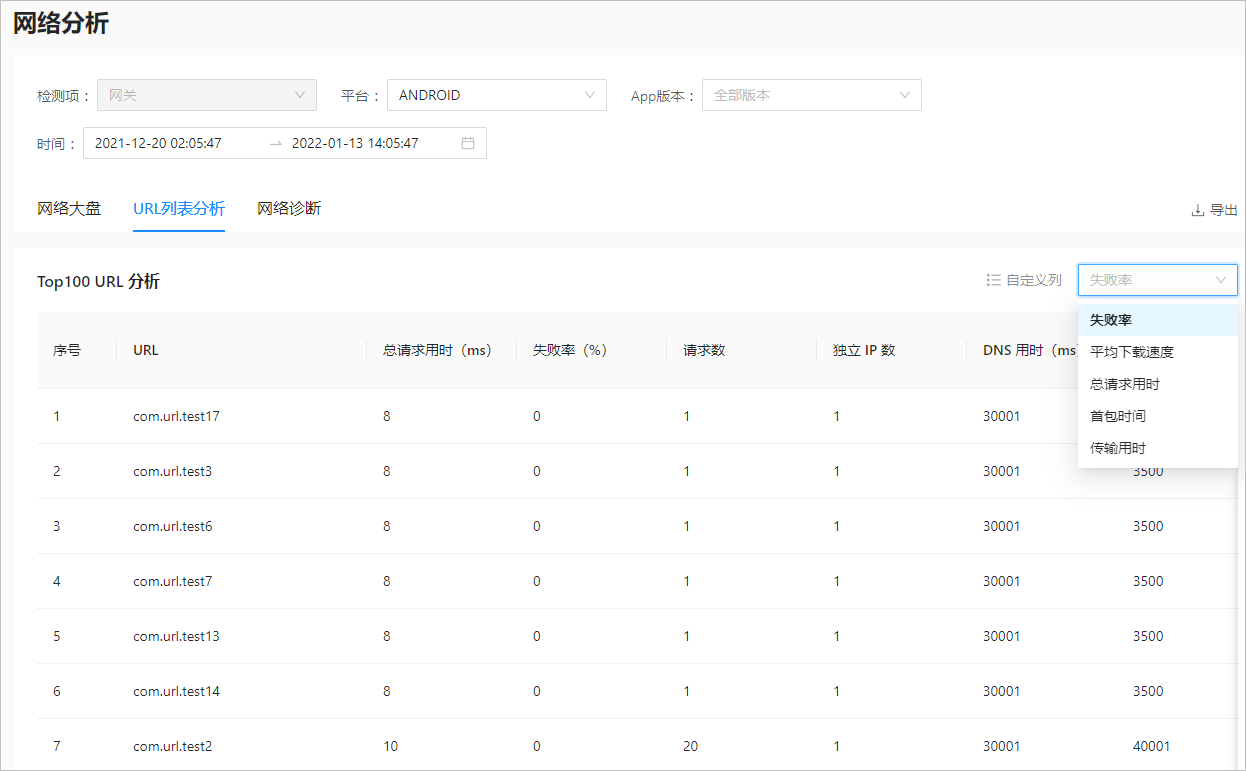The image size is (1246, 771).
Task: Click URL com.url.test7 in the table
Action: pyautogui.click(x=172, y=581)
